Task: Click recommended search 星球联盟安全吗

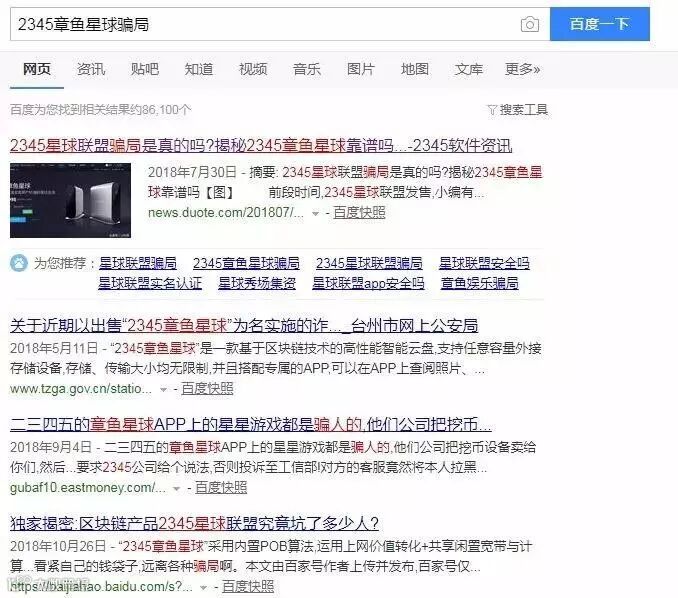Action: (484, 263)
